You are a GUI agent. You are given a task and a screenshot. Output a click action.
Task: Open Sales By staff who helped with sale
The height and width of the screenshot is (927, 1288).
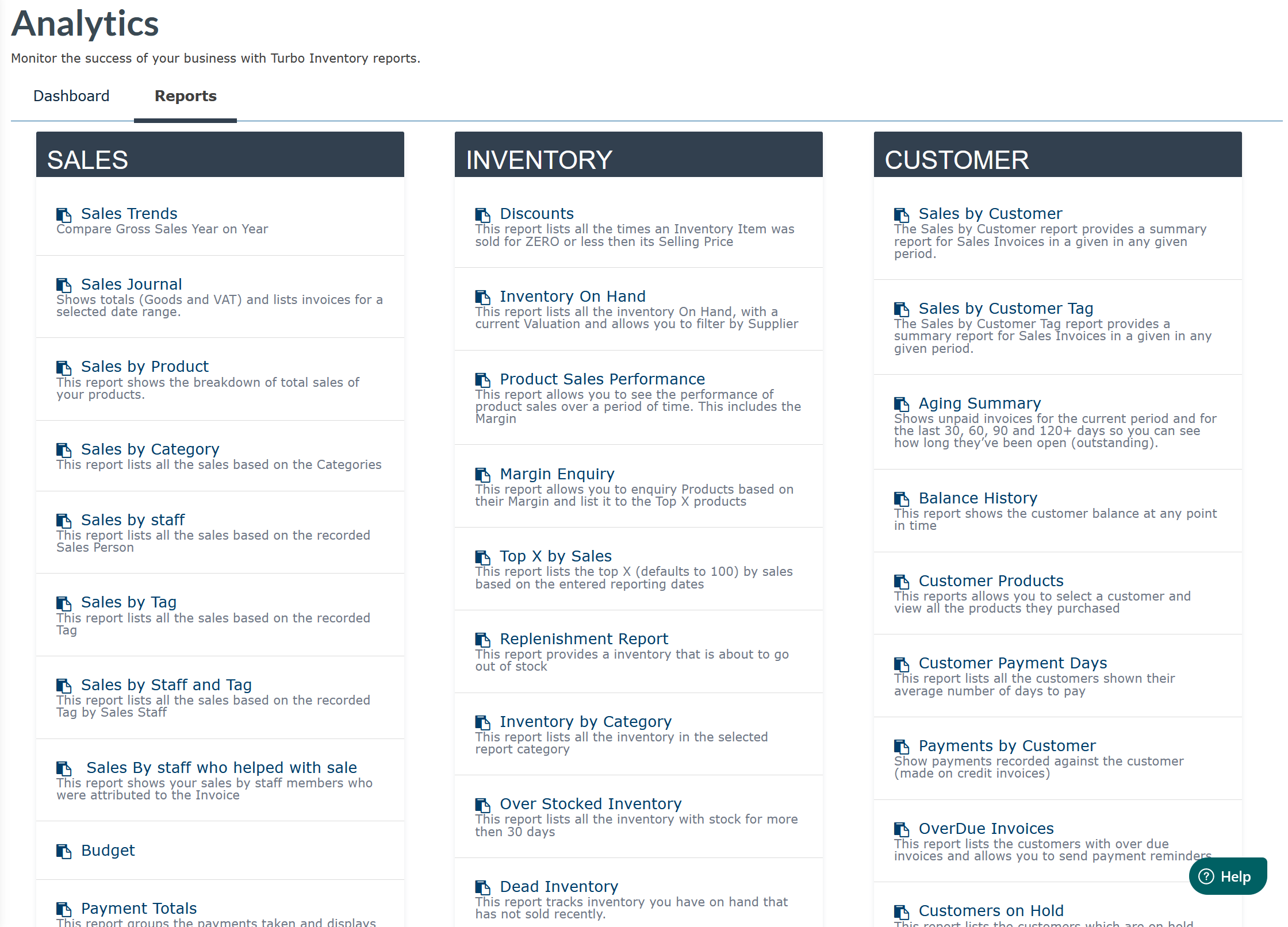221,768
